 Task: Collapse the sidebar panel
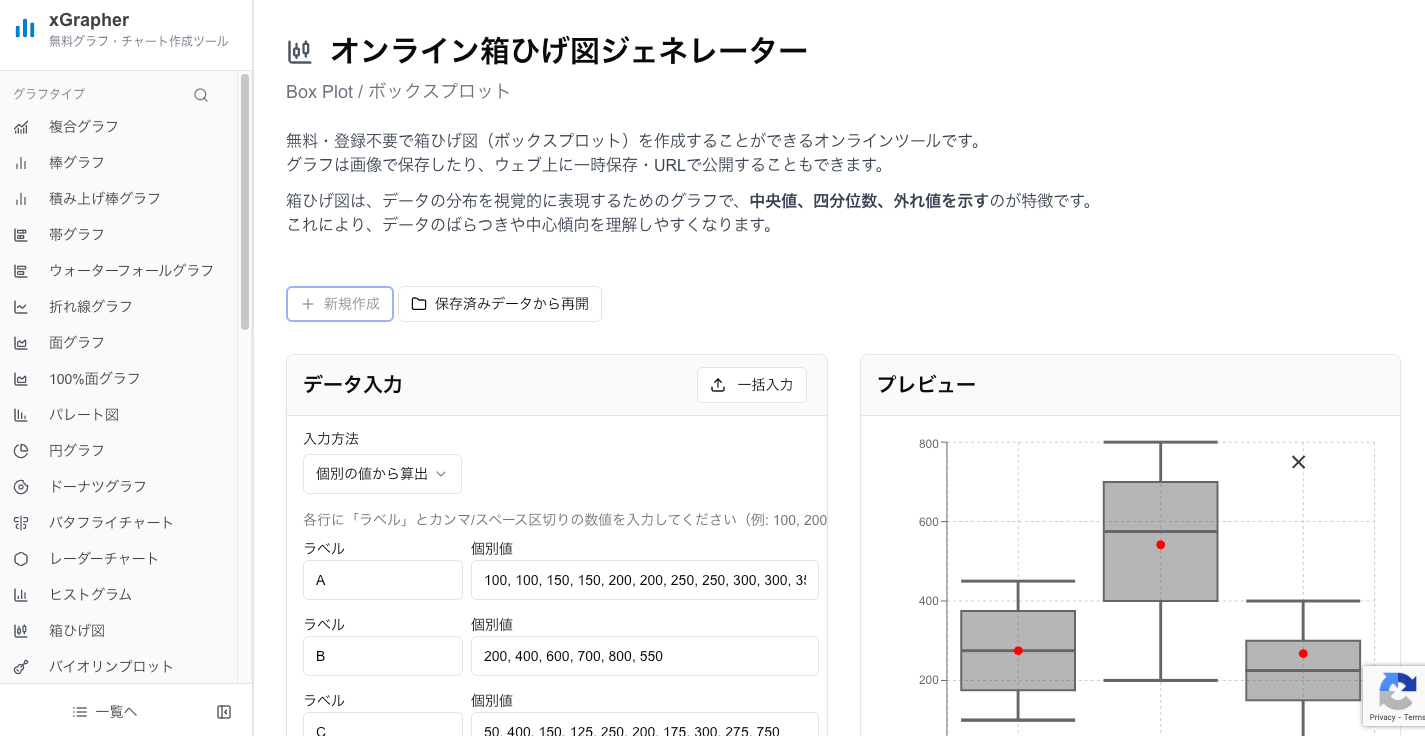tap(224, 711)
